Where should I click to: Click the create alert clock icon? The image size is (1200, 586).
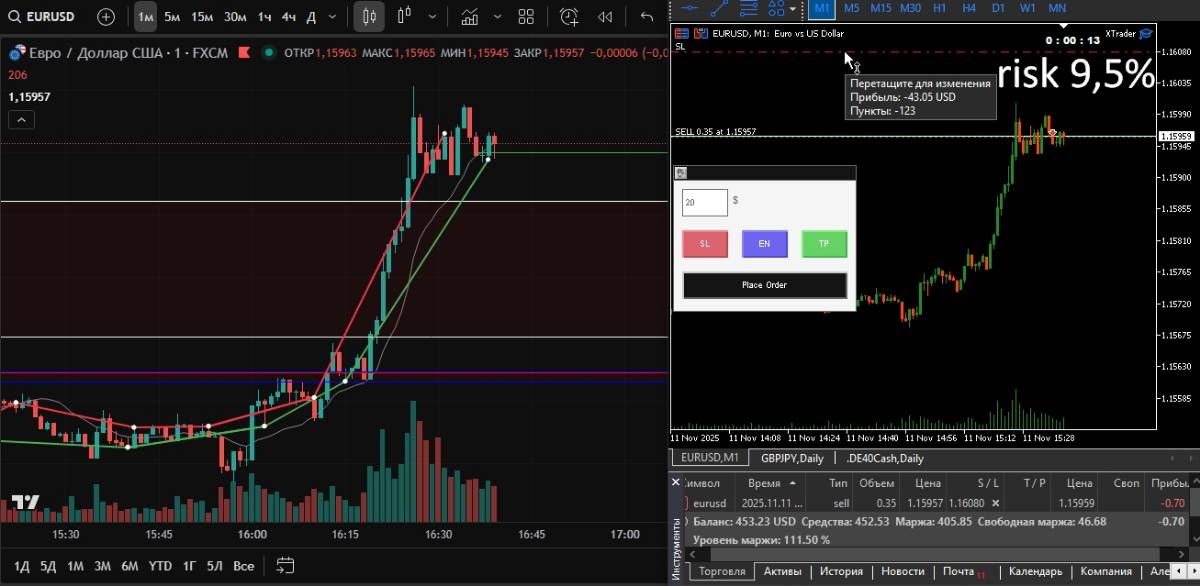tap(569, 16)
